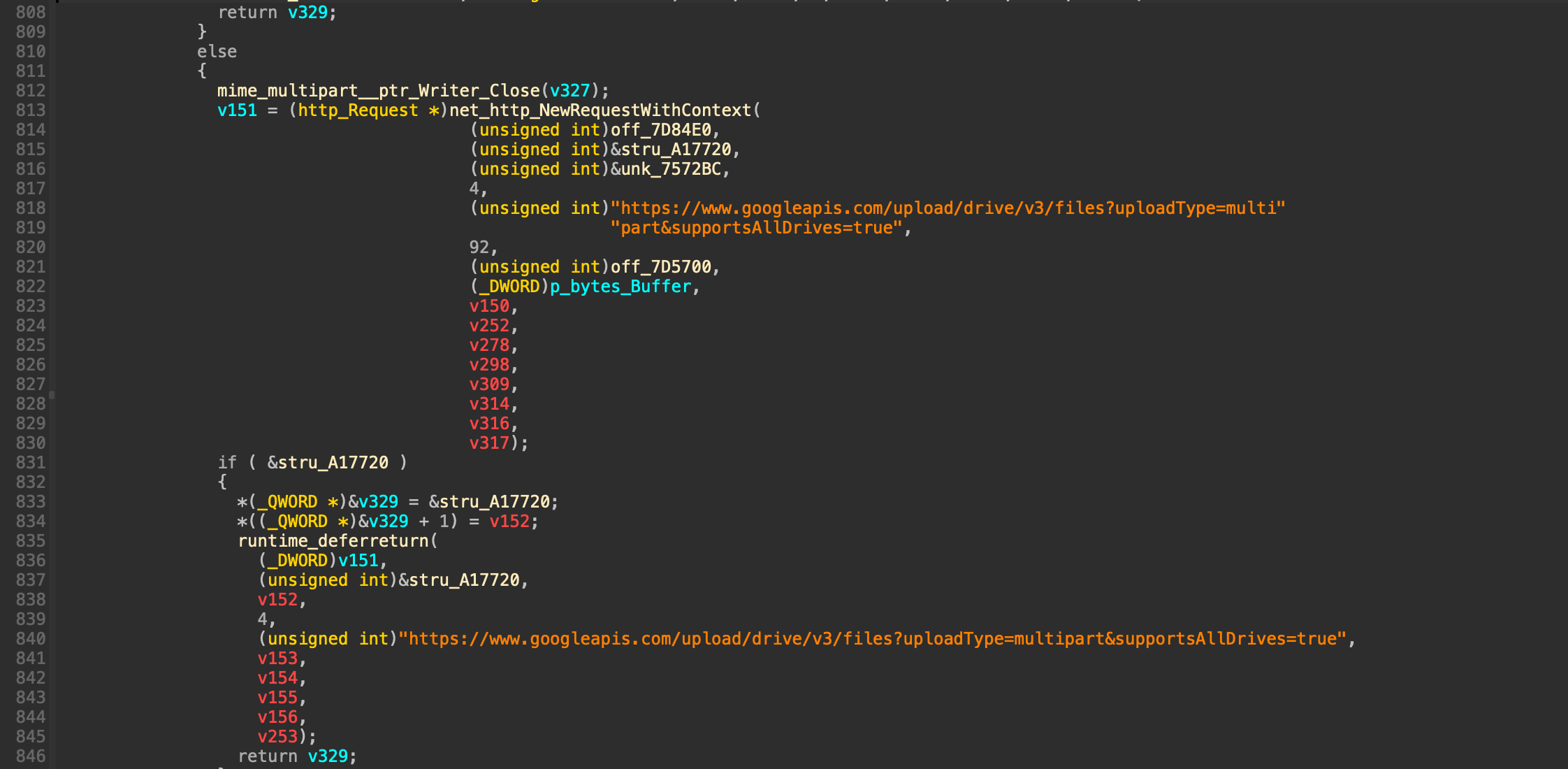
Task: Click line number 831 in gutter
Action: [x=30, y=462]
